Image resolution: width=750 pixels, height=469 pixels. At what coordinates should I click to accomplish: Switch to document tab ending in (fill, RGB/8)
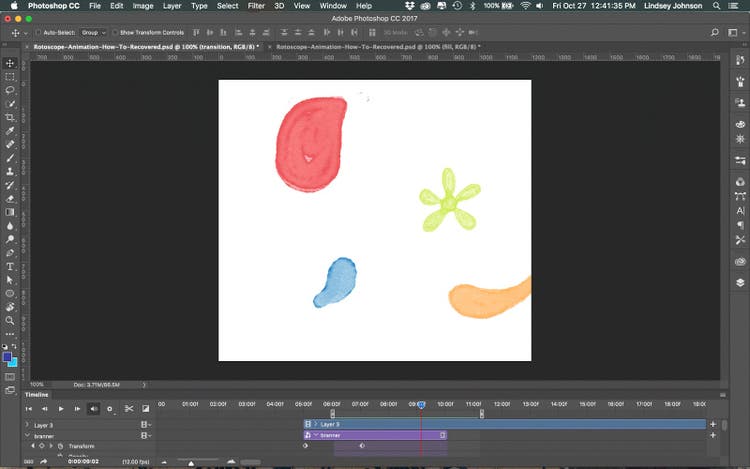(378, 47)
